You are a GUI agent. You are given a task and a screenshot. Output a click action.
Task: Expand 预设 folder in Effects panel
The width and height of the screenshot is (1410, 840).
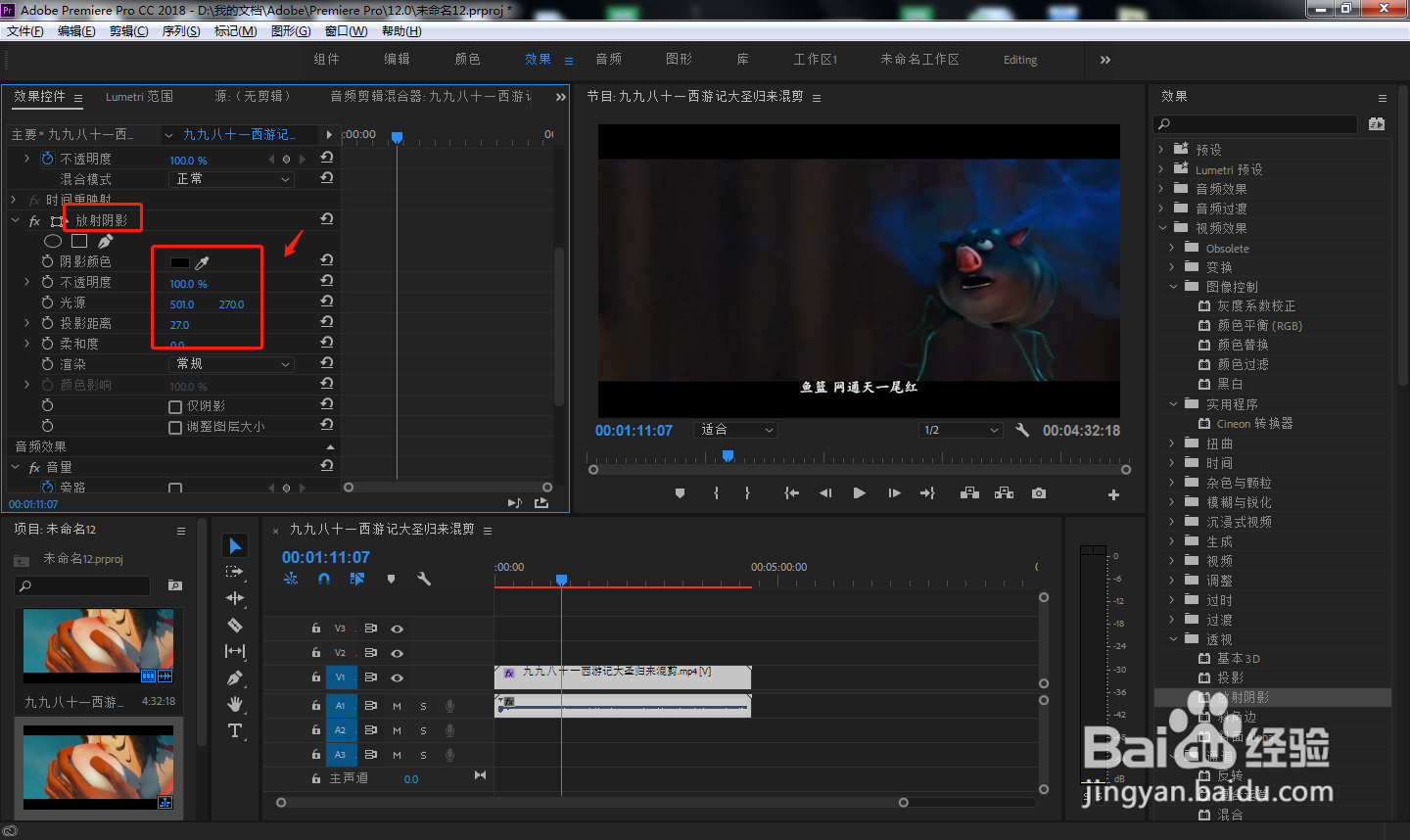[x=1162, y=150]
